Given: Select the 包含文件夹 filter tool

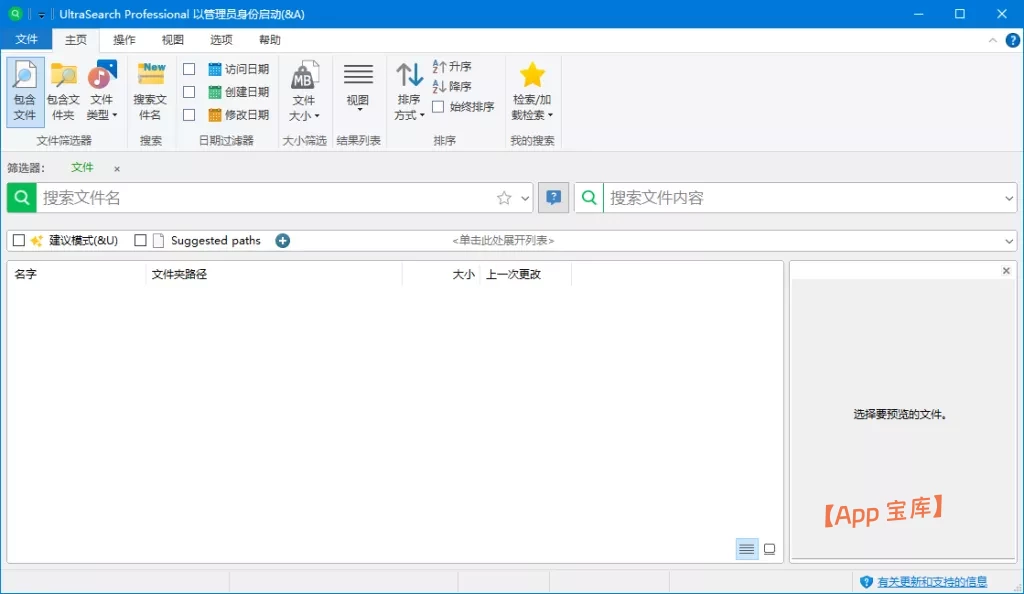Looking at the screenshot, I should [63, 88].
